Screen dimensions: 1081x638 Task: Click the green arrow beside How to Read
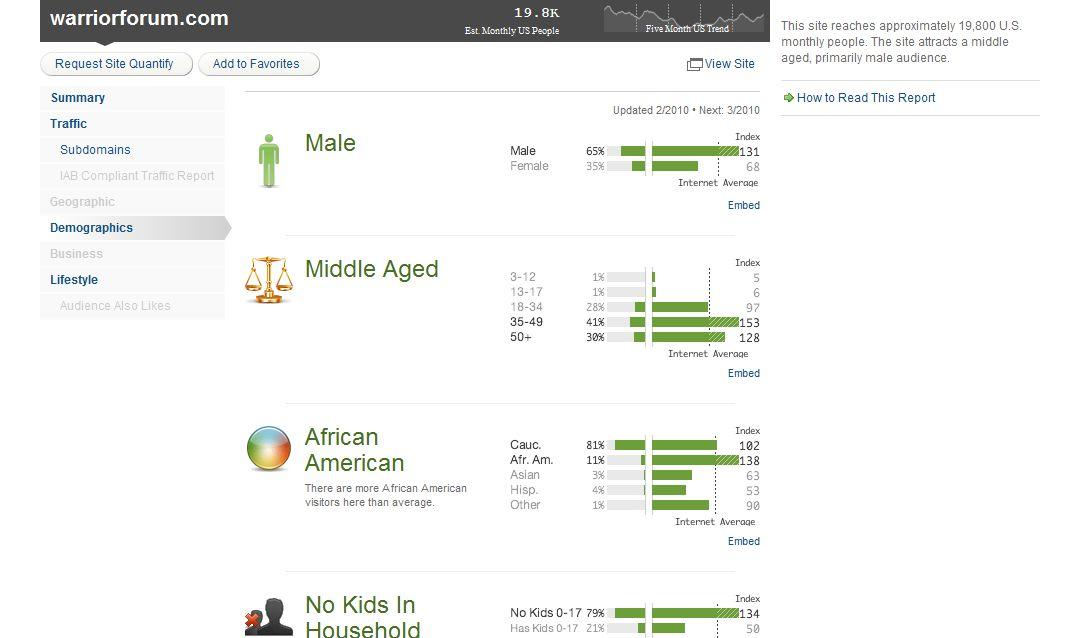788,98
